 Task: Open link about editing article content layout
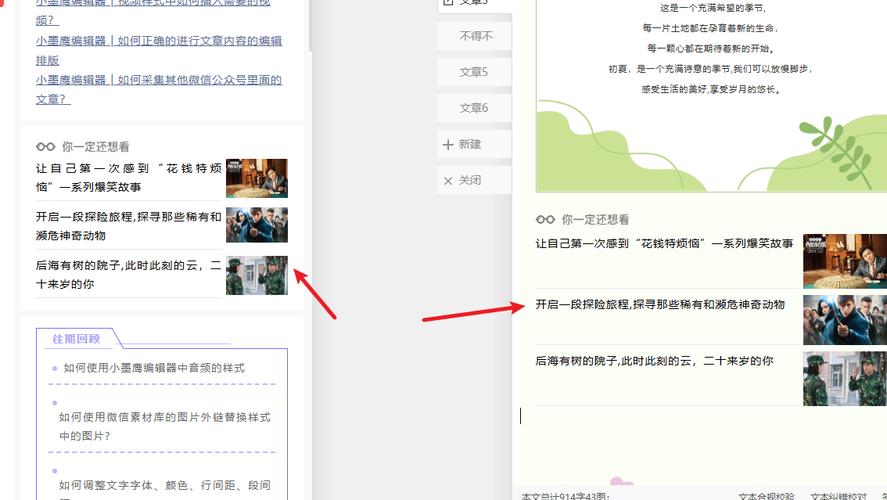(158, 50)
